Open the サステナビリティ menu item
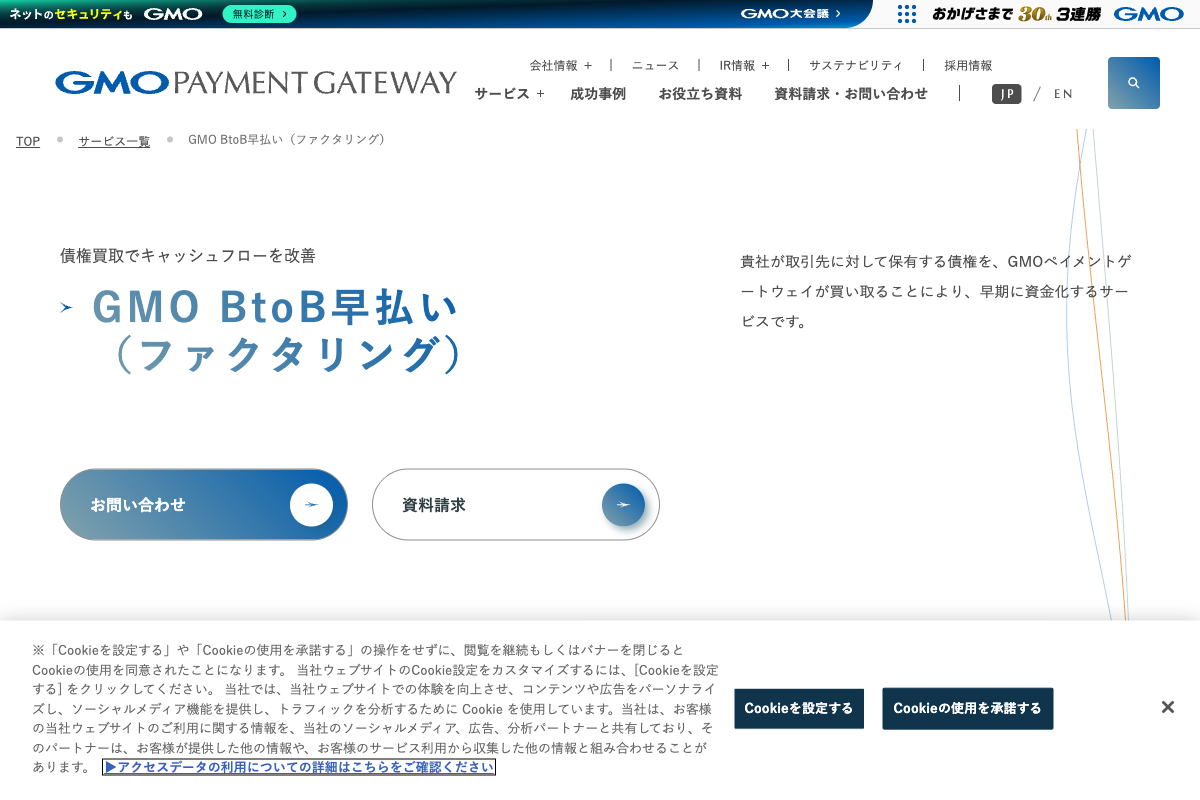1200x800 pixels. 856,65
